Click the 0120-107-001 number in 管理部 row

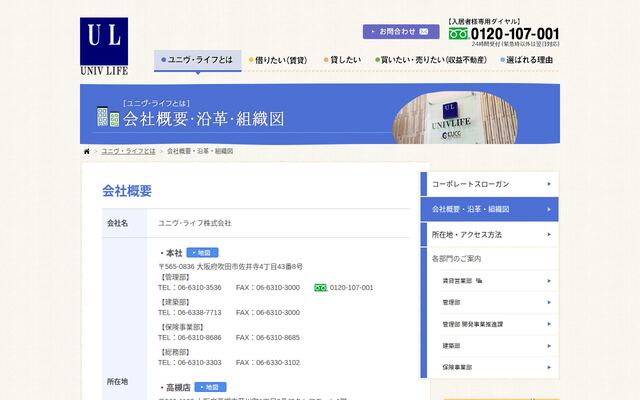coord(351,288)
